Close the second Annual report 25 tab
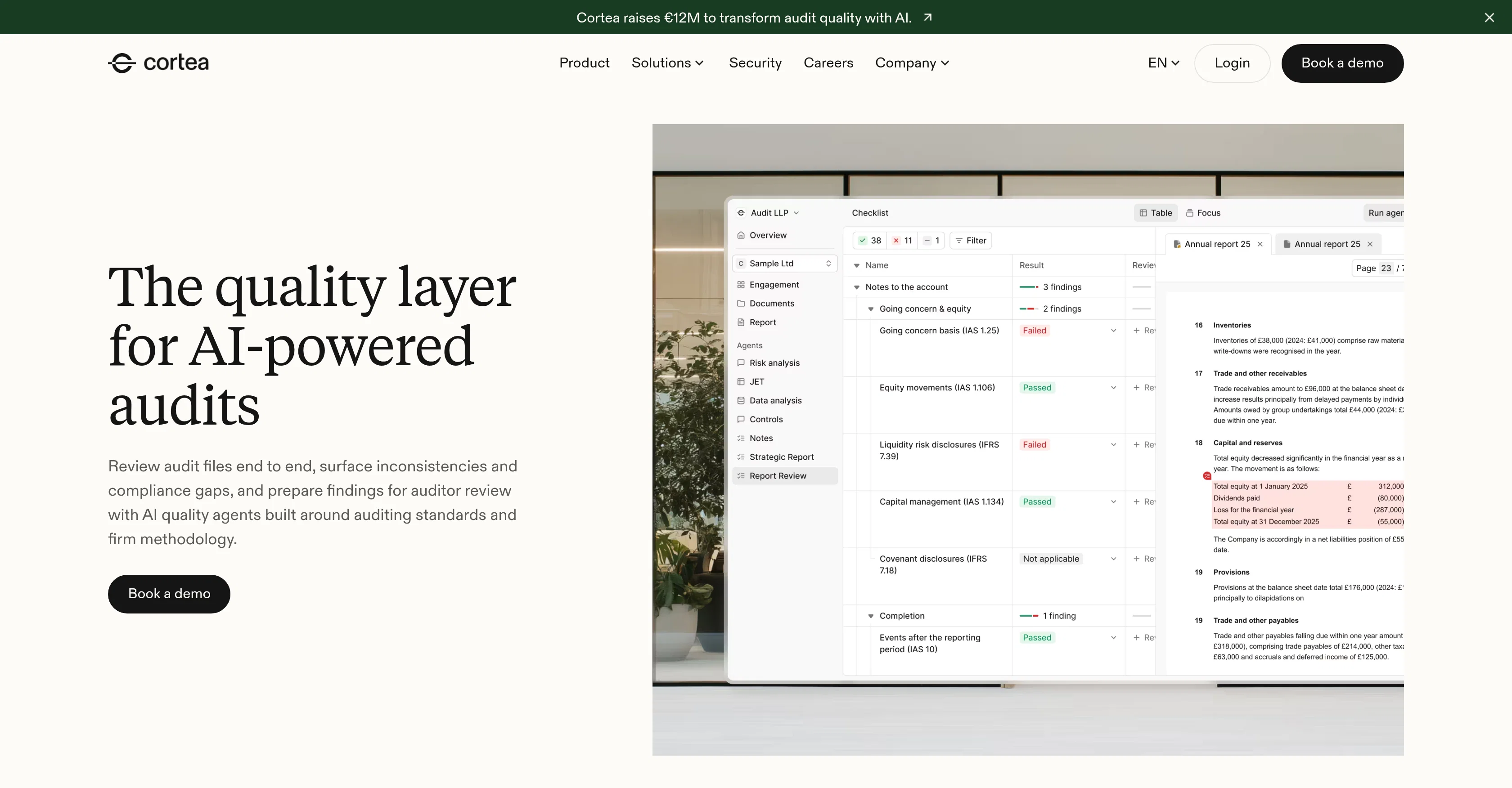This screenshot has width=1512, height=788. [1370, 244]
